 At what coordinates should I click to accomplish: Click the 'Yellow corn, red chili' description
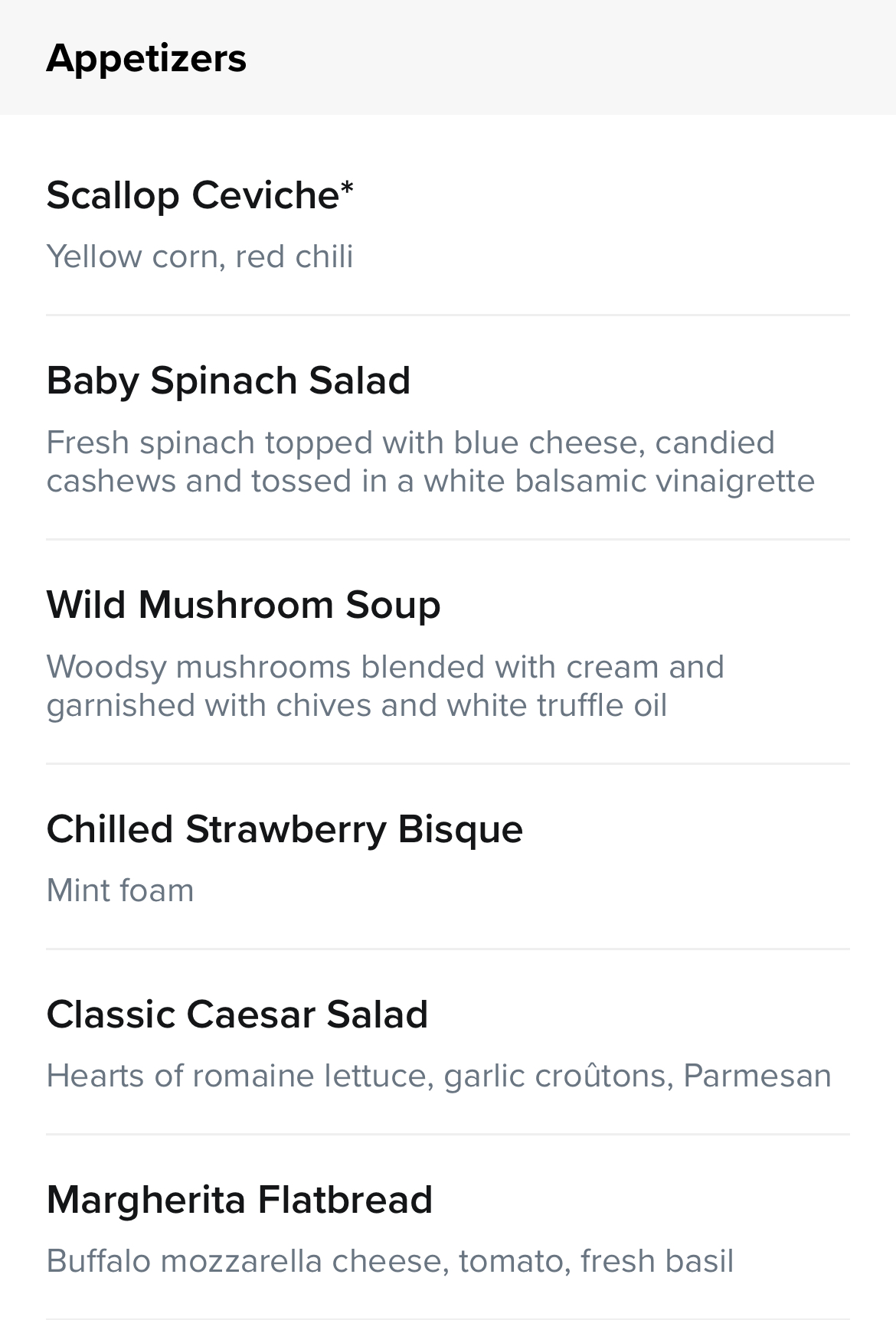click(200, 256)
